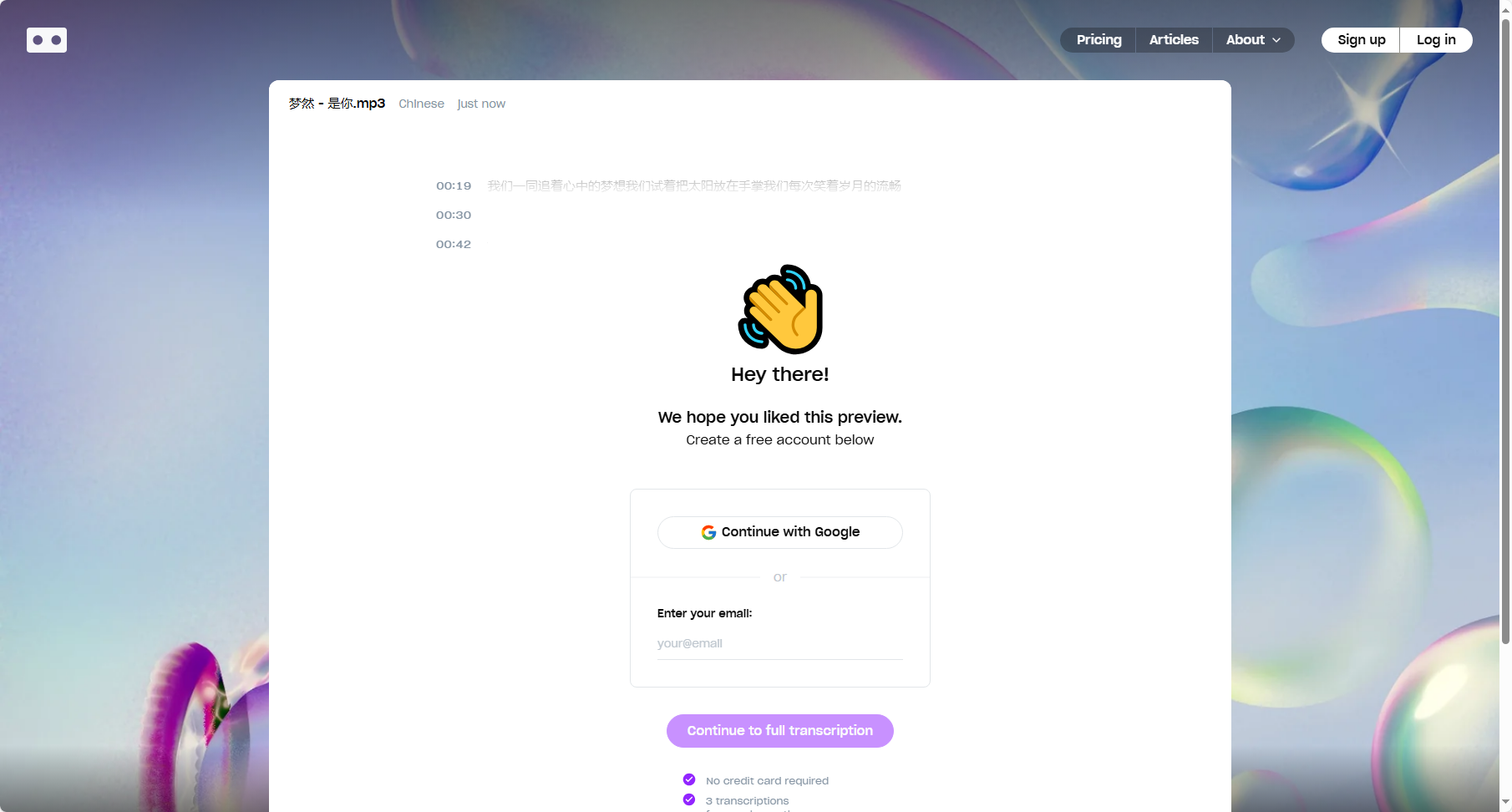Image resolution: width=1512 pixels, height=812 pixels.
Task: Click the two-dot logo icon
Action: (x=47, y=40)
